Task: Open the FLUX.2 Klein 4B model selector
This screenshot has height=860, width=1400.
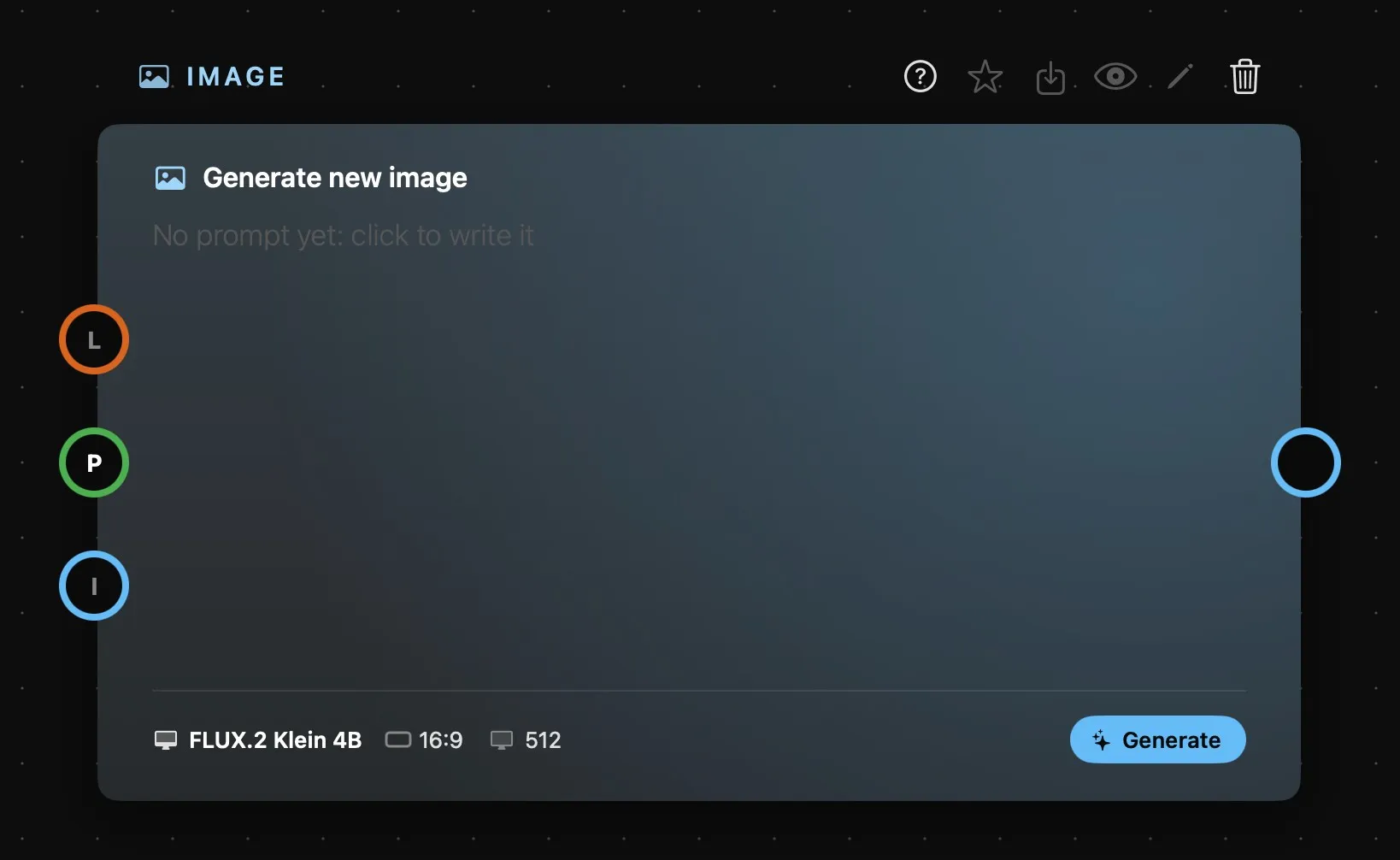Action: [257, 740]
